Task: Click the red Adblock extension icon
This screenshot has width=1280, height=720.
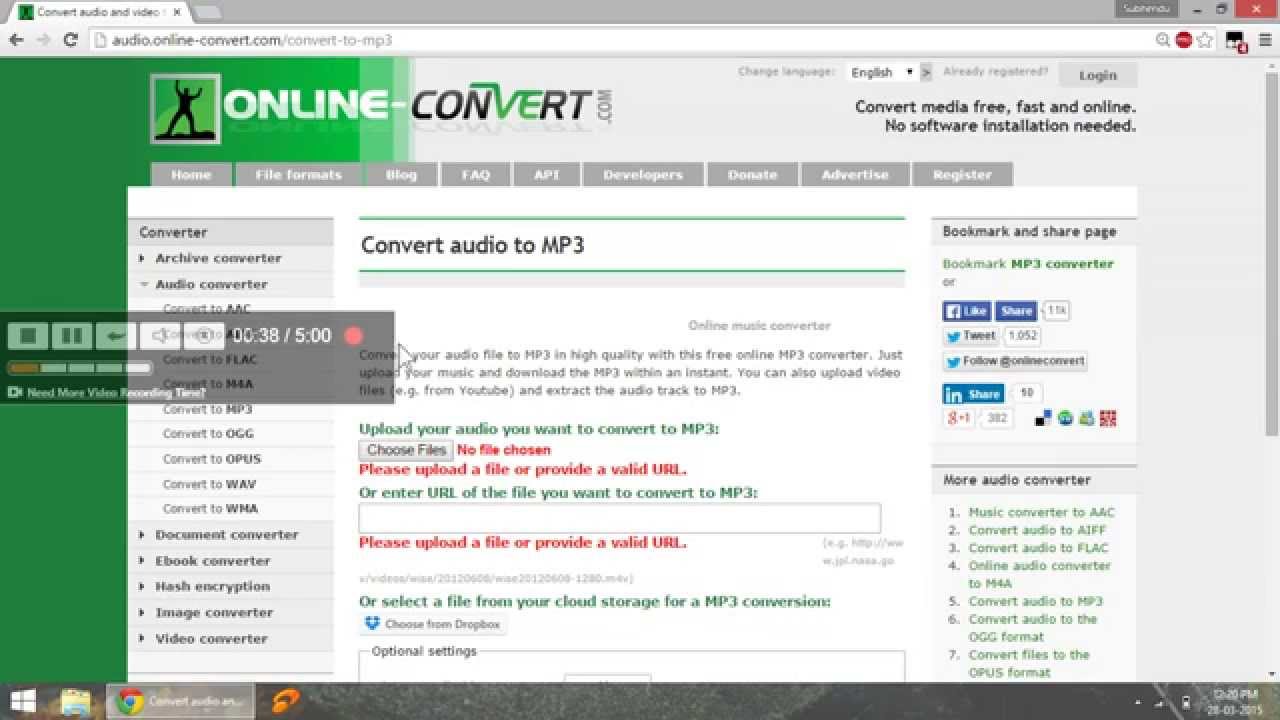Action: [x=1184, y=40]
